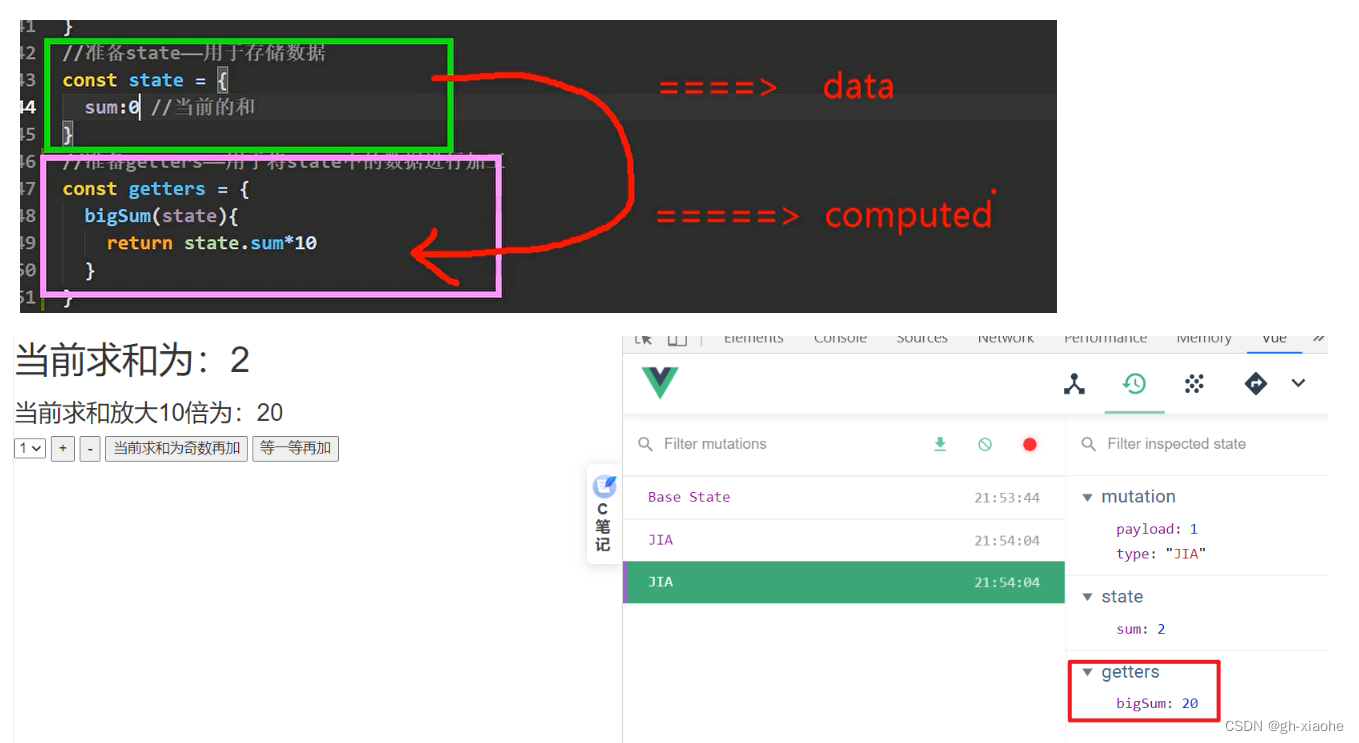The height and width of the screenshot is (743, 1359).
Task: Click the type: "JIA" value
Action: point(1162,554)
